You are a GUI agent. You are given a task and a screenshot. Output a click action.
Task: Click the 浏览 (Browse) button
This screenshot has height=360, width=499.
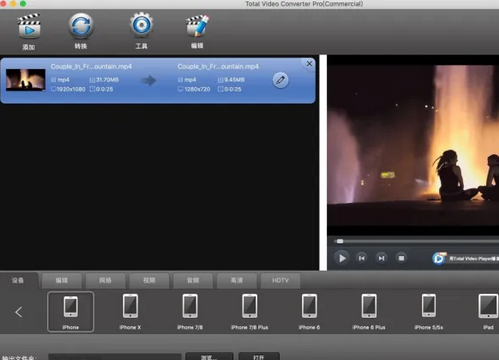pos(209,356)
